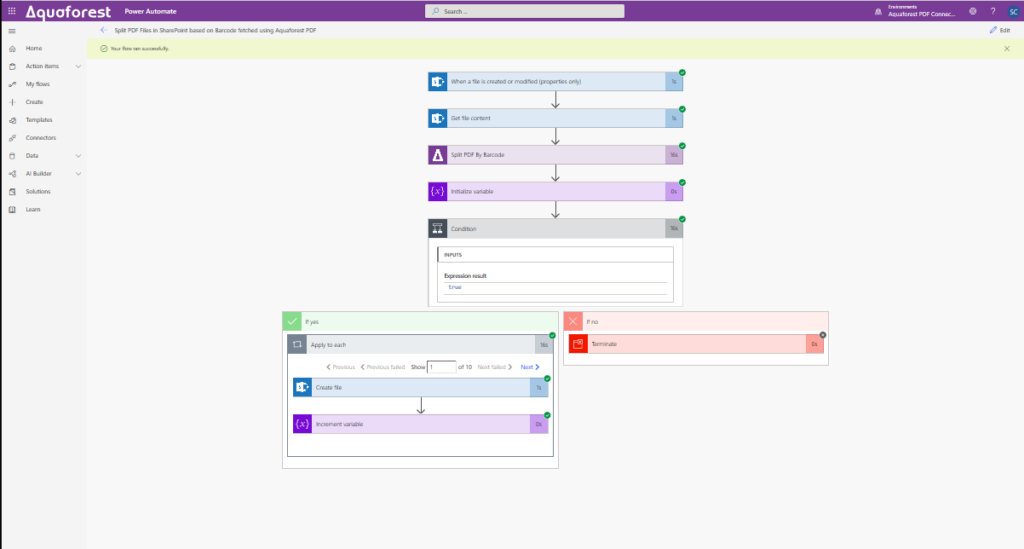The height and width of the screenshot is (549, 1024).
Task: Click the Show iteration number field
Action: point(441,367)
